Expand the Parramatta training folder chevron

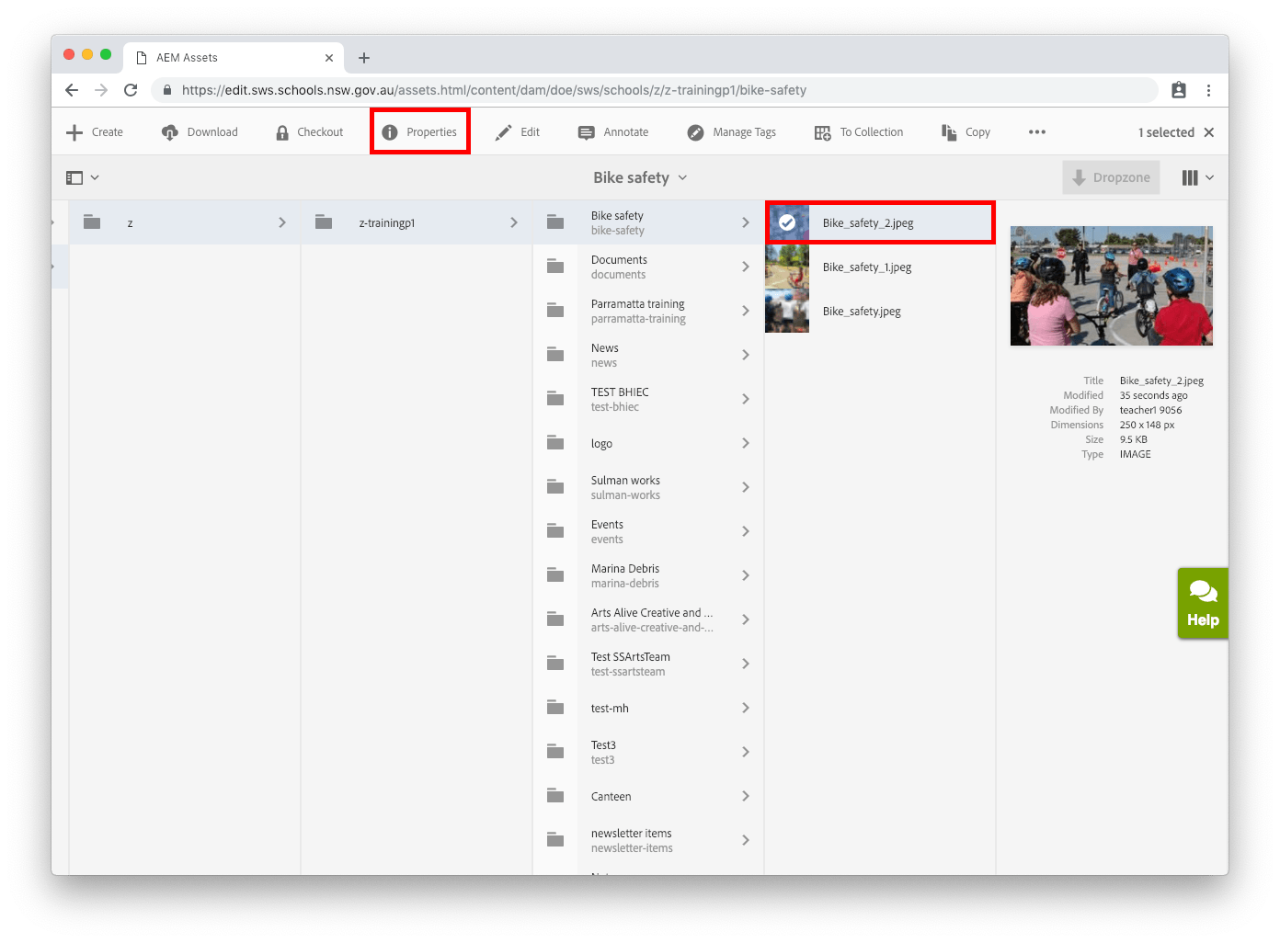coord(745,311)
